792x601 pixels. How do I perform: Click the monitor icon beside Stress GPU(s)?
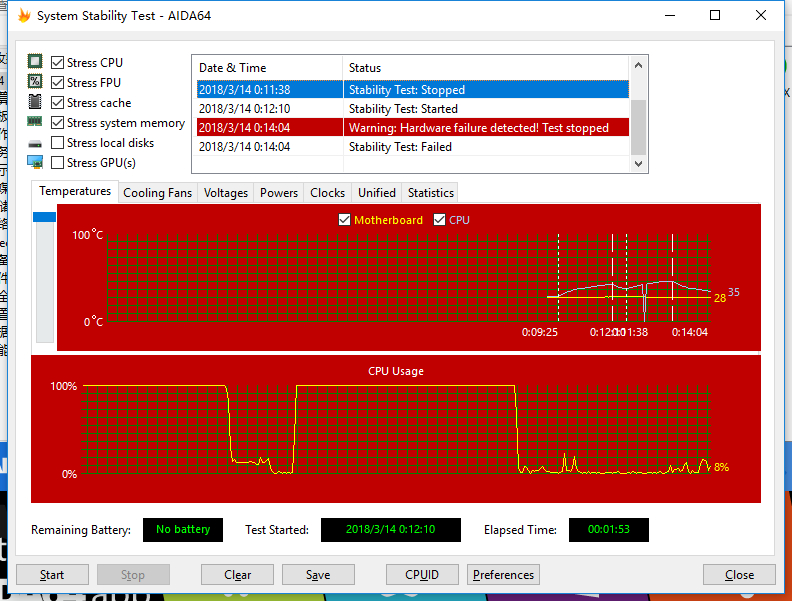point(35,162)
